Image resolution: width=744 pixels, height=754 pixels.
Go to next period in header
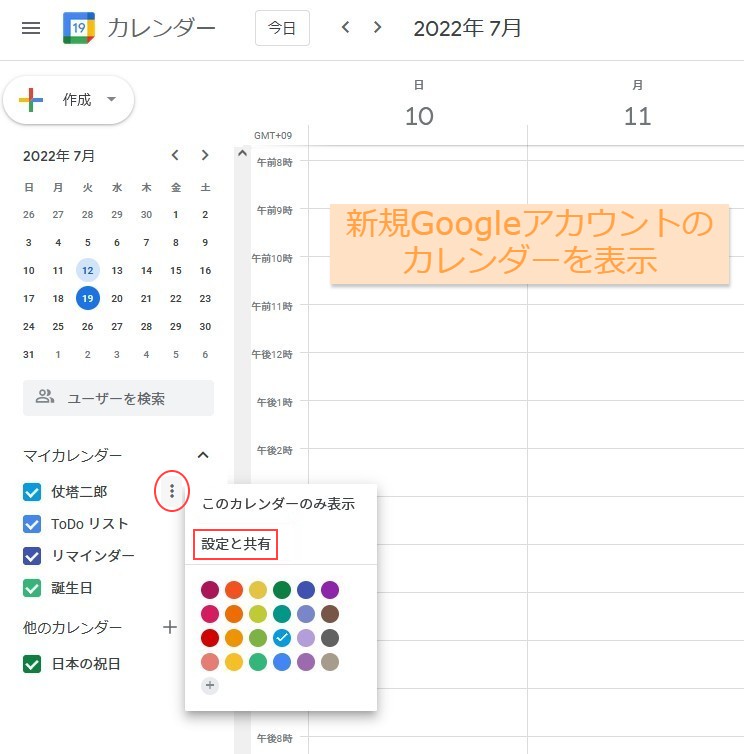(x=378, y=27)
